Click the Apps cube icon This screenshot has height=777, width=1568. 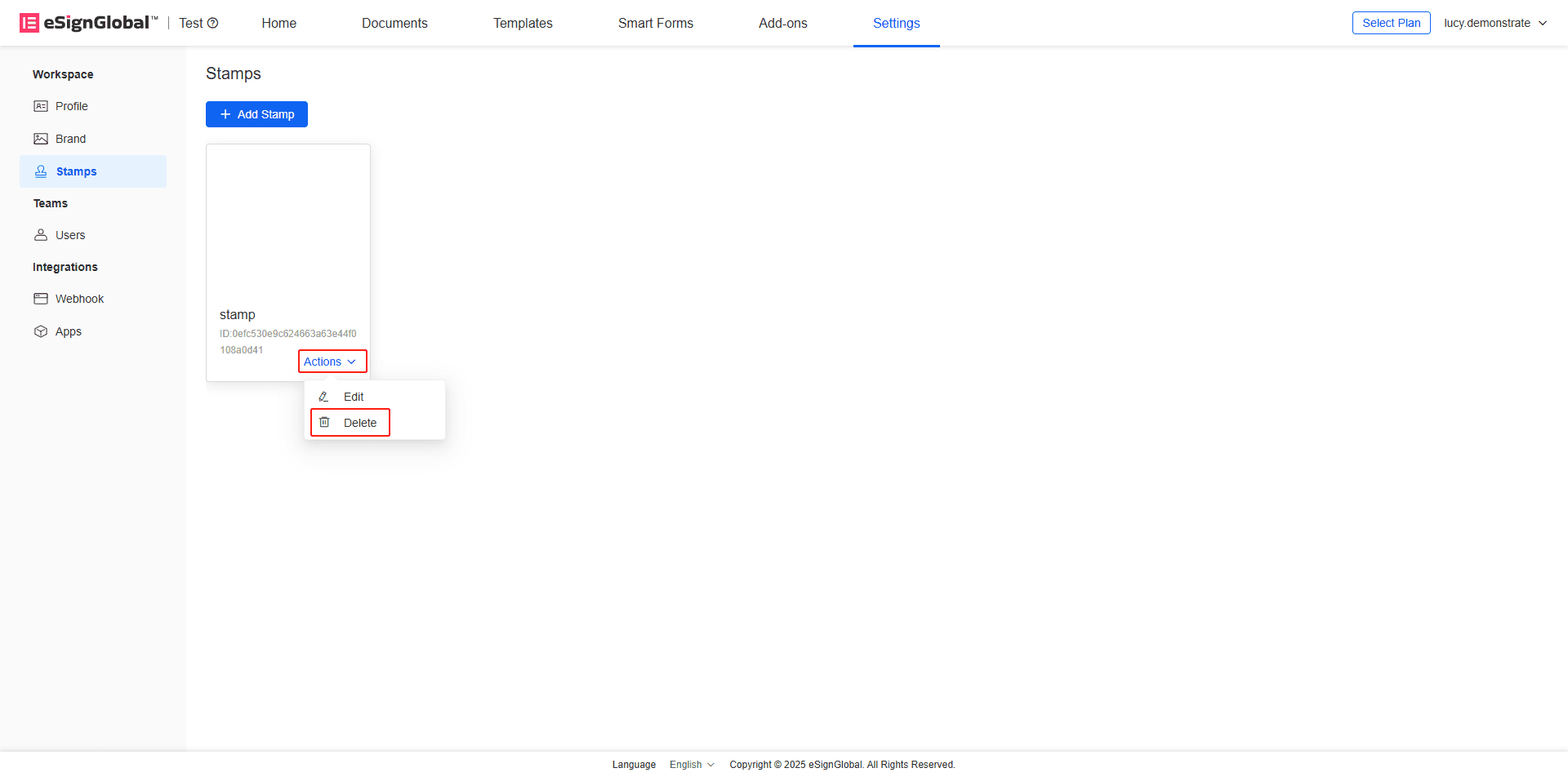(x=41, y=331)
